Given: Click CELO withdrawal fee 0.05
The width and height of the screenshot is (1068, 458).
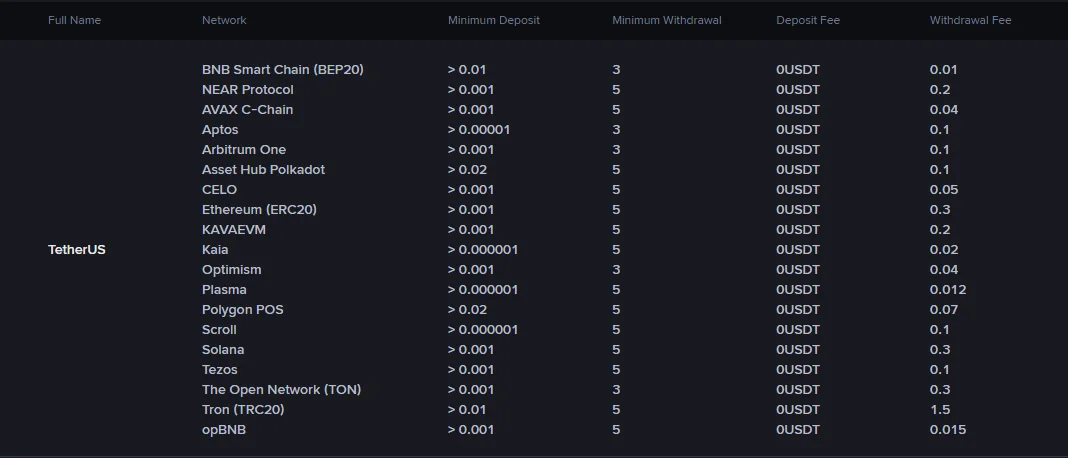Looking at the screenshot, I should point(944,189).
